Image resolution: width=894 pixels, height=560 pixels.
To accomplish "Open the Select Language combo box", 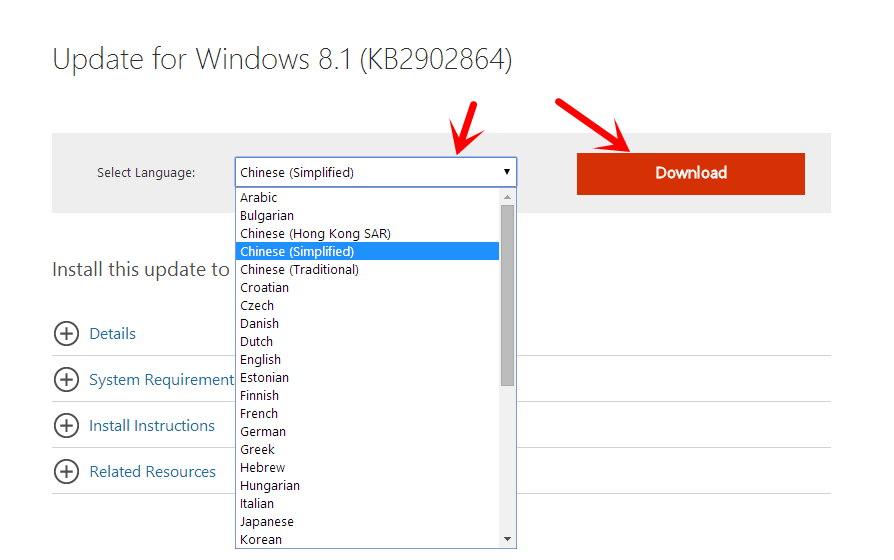I will 376,172.
